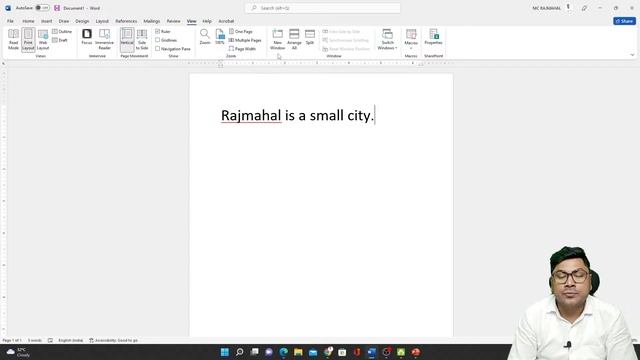Split the document window
The width and height of the screenshot is (640, 360).
pyautogui.click(x=310, y=37)
